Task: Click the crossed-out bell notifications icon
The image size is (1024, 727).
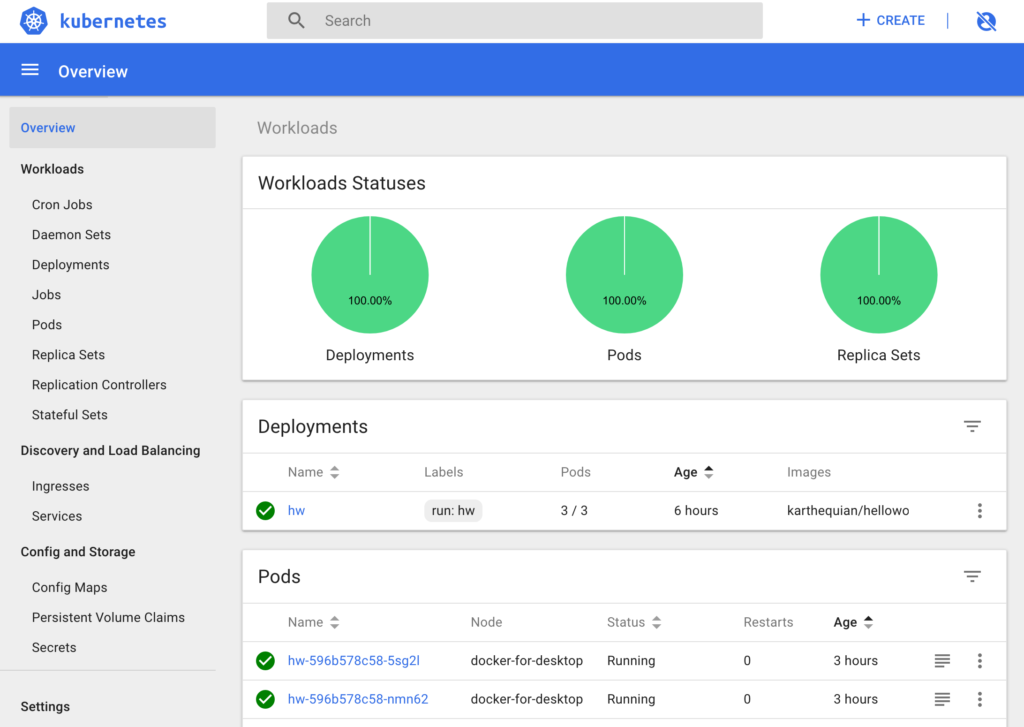Action: coord(986,21)
